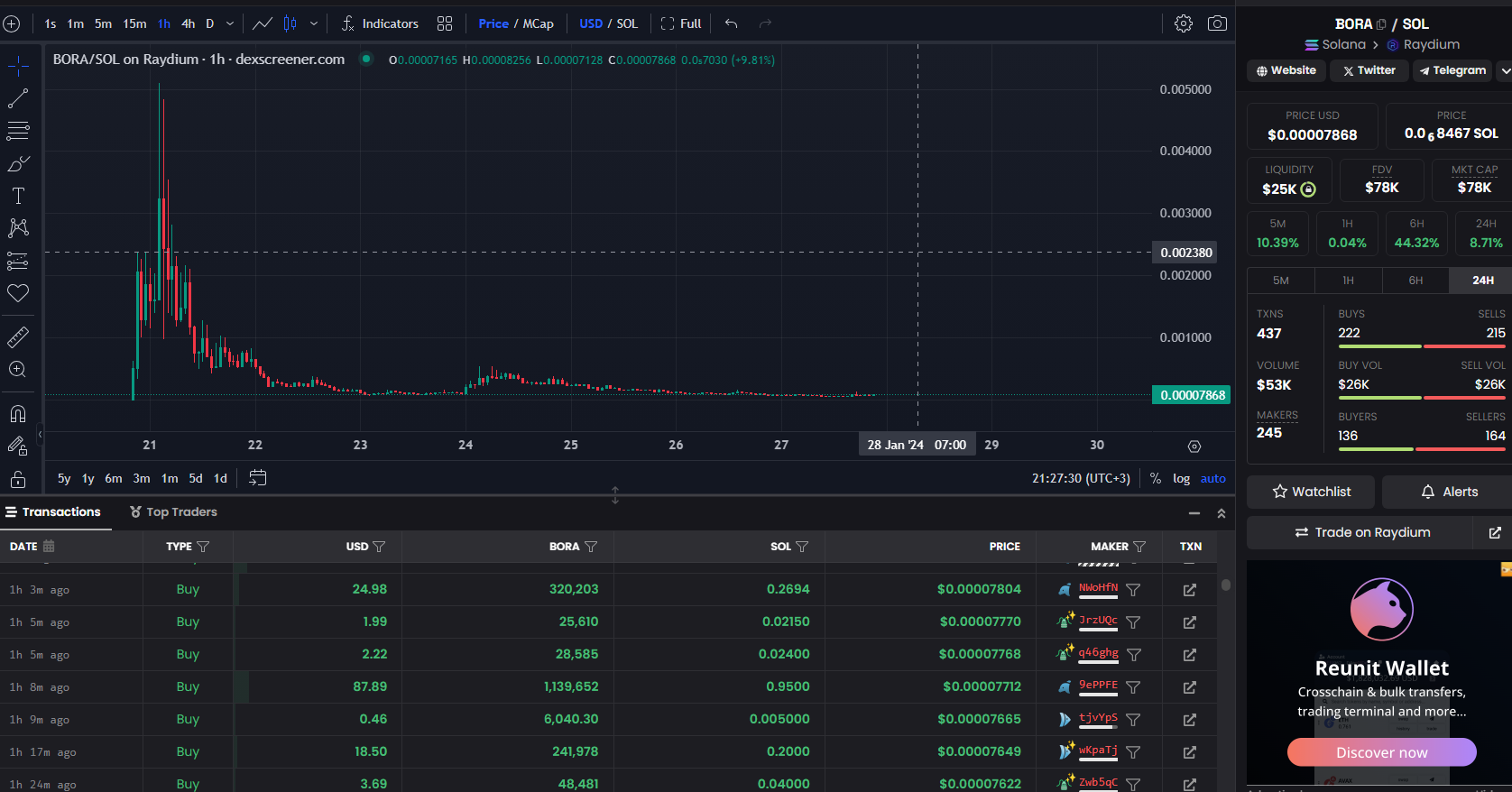This screenshot has height=792, width=1512.
Task: Select the crosshair cursor tool
Action: (18, 65)
